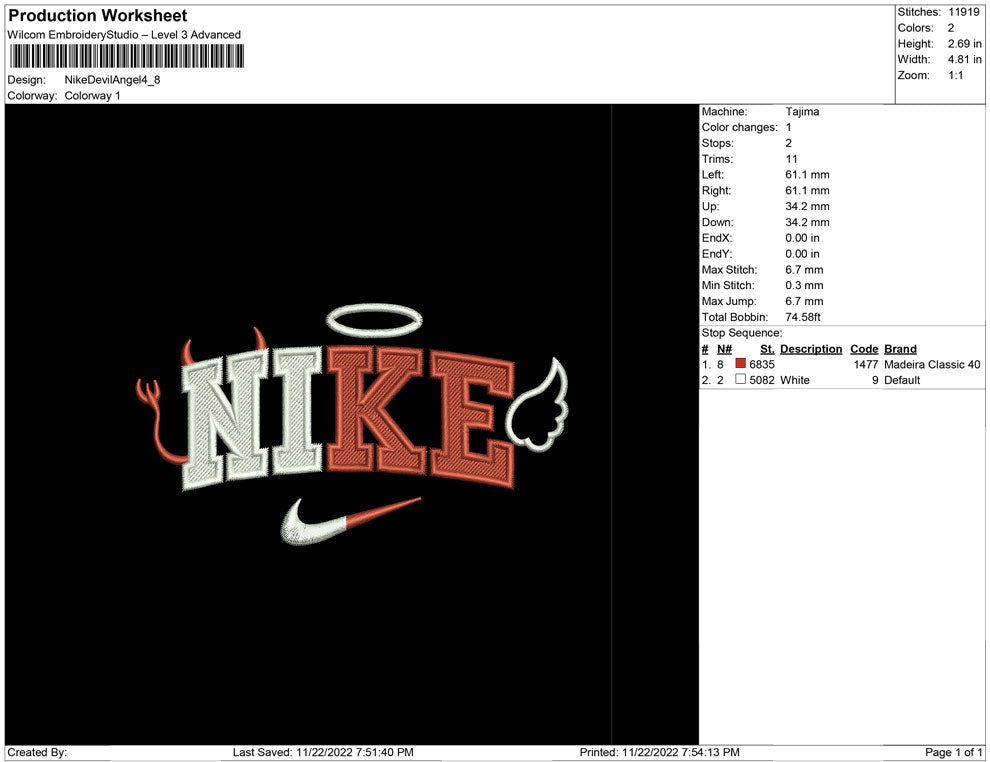Select the Madeira Classic 40 brand entry
The image size is (990, 762).
tap(932, 365)
